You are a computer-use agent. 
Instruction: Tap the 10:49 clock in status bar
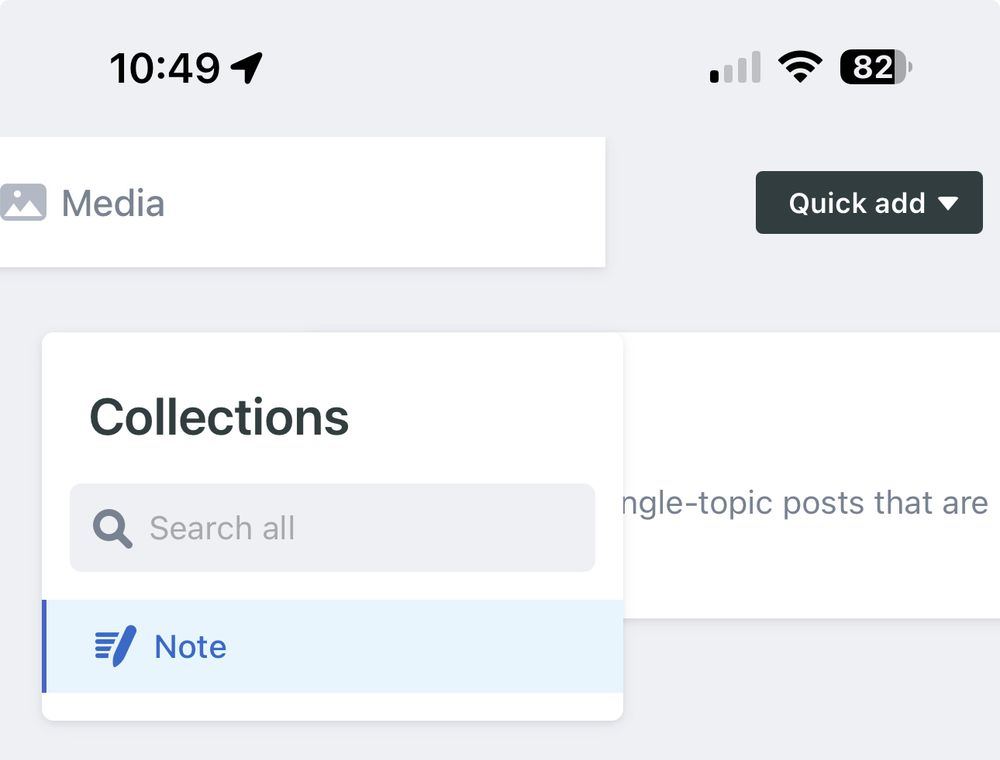[x=165, y=68]
